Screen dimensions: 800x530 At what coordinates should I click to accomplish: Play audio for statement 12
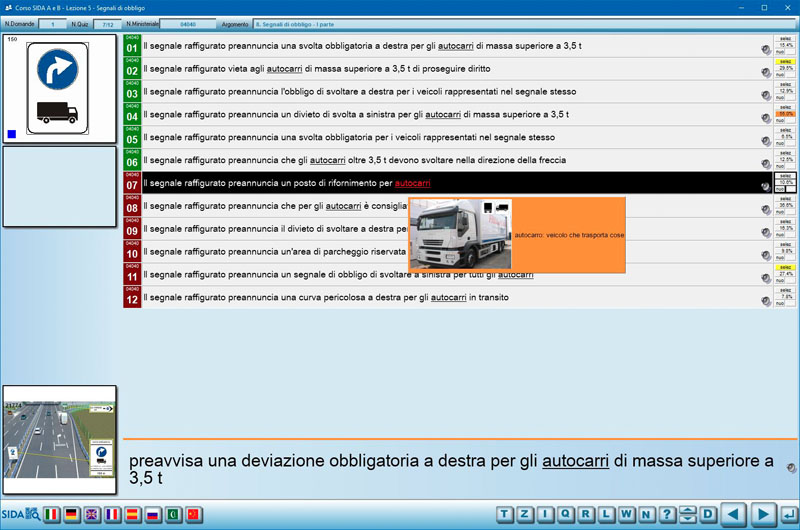(x=765, y=299)
